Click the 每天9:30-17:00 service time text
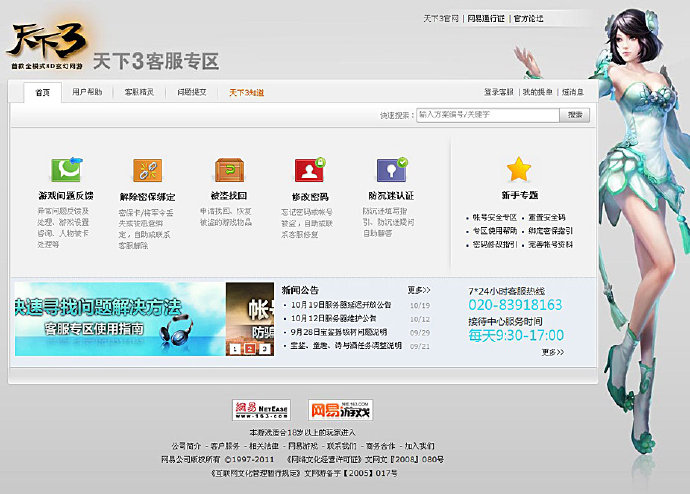690x494 pixels. (x=516, y=335)
